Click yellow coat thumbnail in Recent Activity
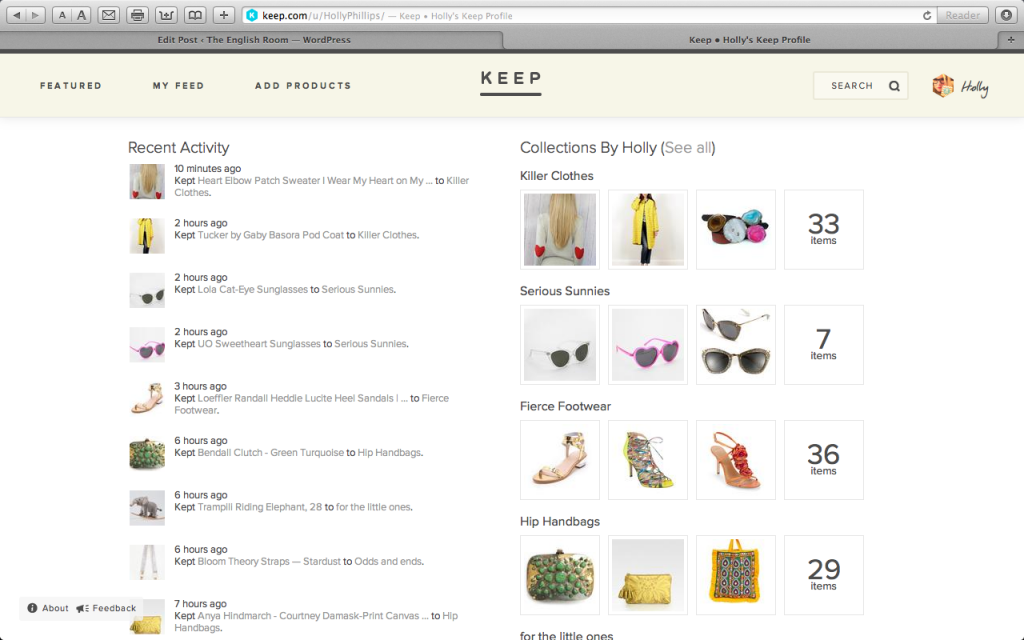 coord(147,236)
